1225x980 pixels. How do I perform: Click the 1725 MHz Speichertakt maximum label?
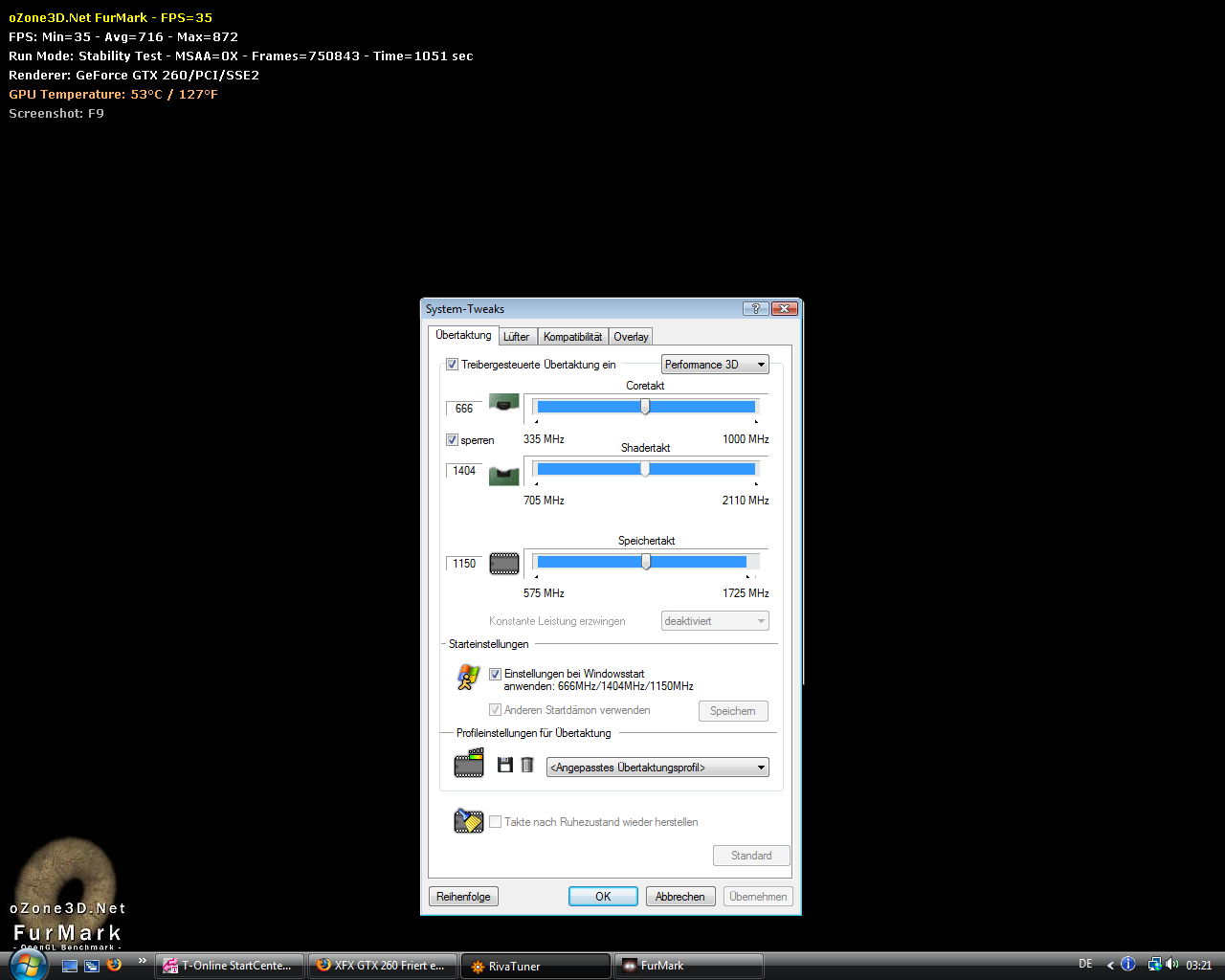click(x=746, y=593)
